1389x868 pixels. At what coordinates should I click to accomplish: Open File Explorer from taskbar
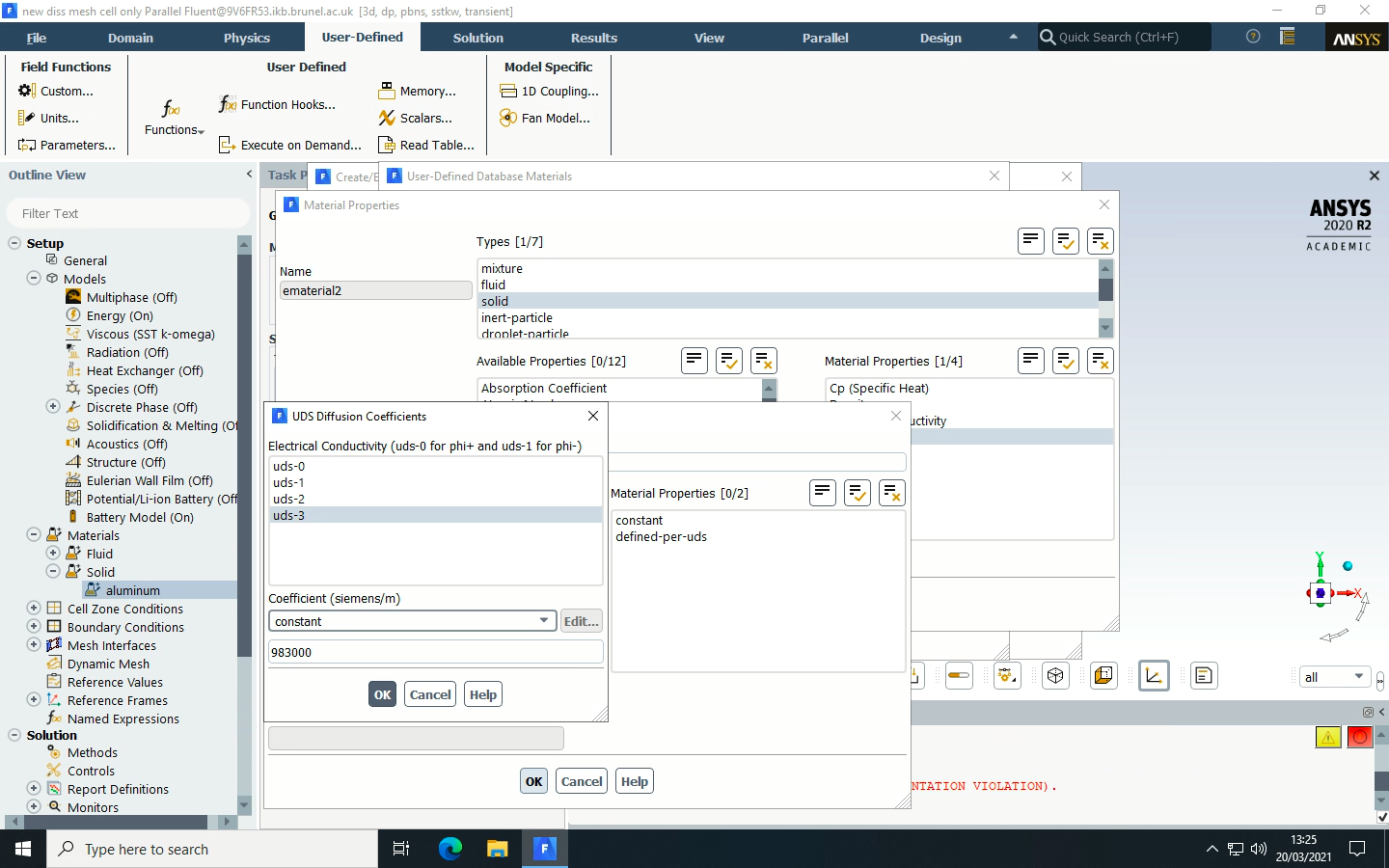(x=497, y=849)
